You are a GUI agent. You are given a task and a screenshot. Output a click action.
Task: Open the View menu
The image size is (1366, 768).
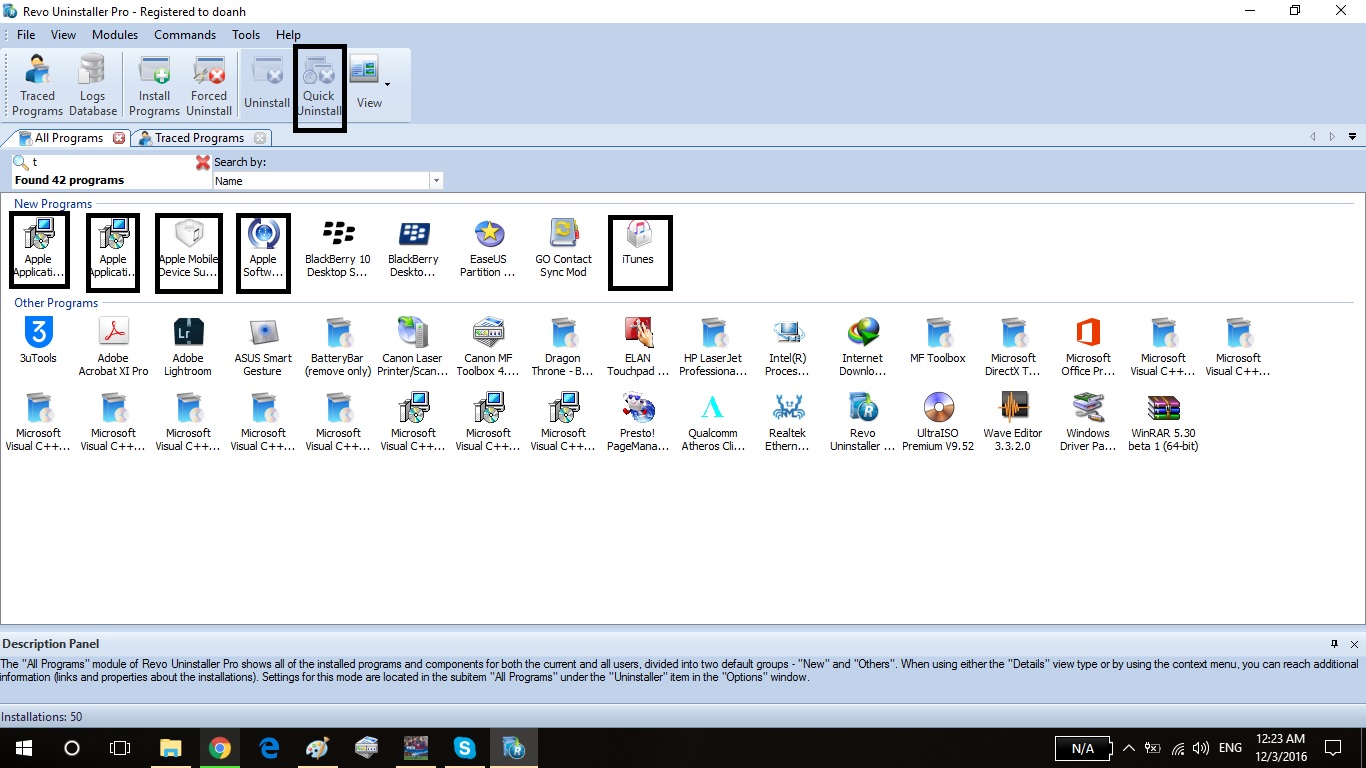pyautogui.click(x=63, y=35)
